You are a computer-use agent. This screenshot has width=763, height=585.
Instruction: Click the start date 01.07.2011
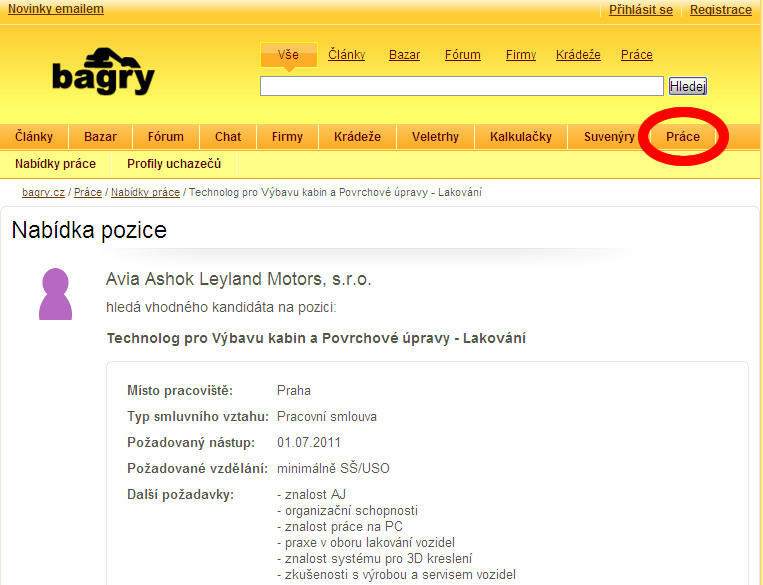(x=309, y=442)
